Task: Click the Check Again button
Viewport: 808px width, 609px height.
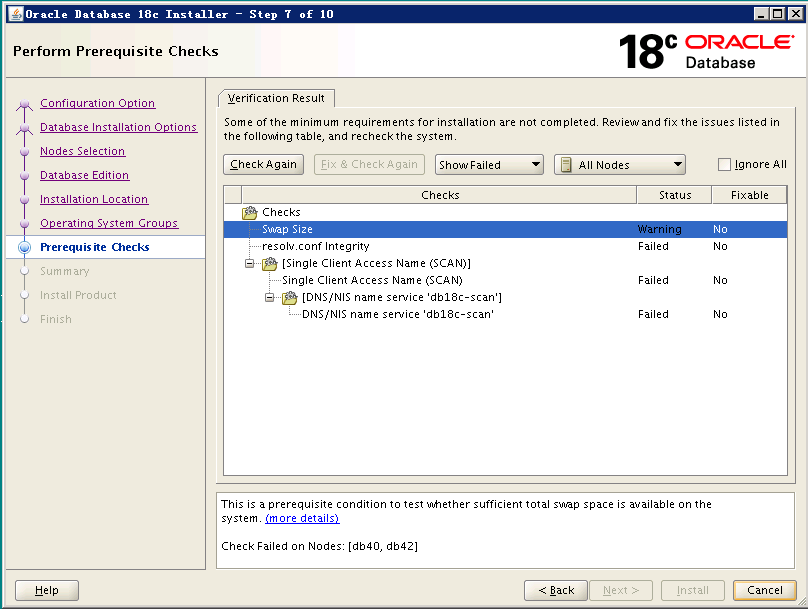Action: click(263, 164)
